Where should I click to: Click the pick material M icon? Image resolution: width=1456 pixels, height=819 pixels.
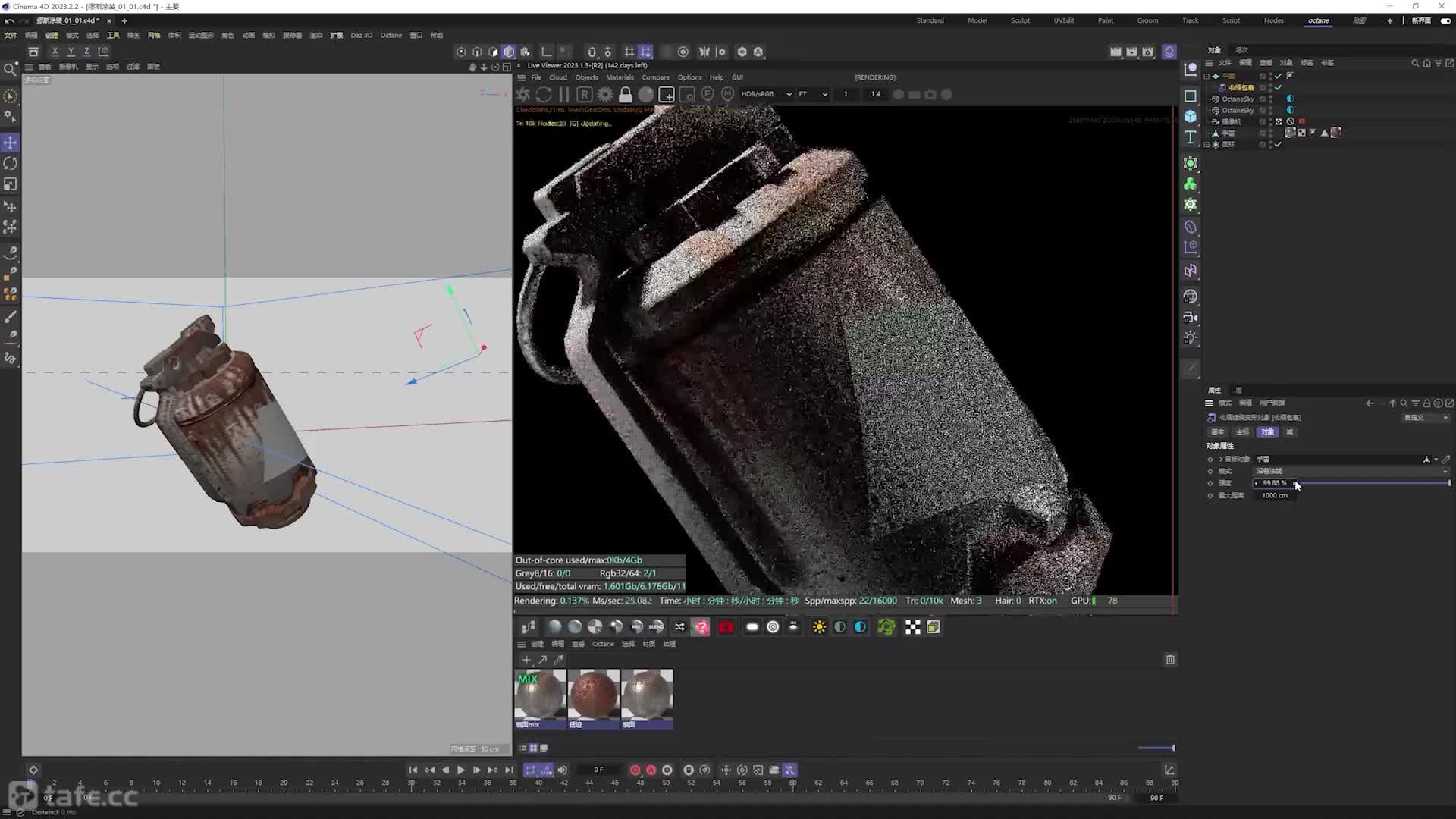point(728,94)
